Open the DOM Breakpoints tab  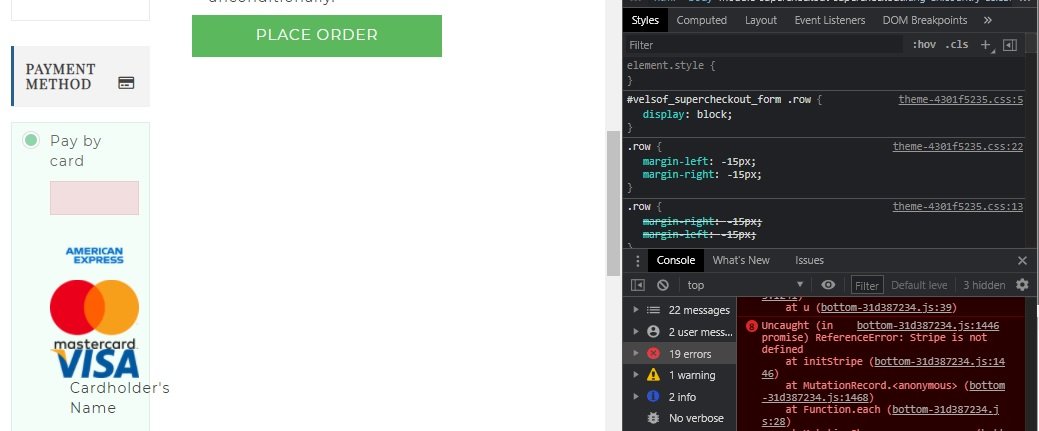pyautogui.click(x=924, y=21)
